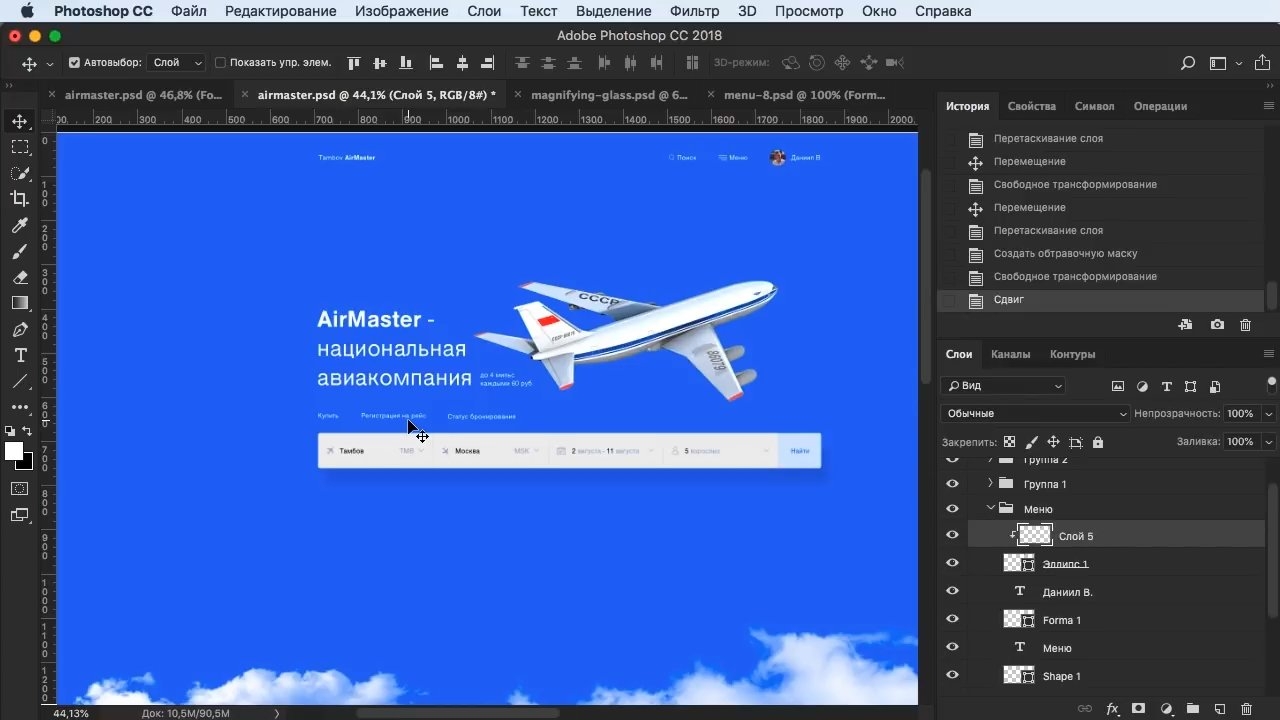Viewport: 1280px width, 720px height.
Task: Switch to the magnifying-glass.psd document tab
Action: pyautogui.click(x=609, y=95)
